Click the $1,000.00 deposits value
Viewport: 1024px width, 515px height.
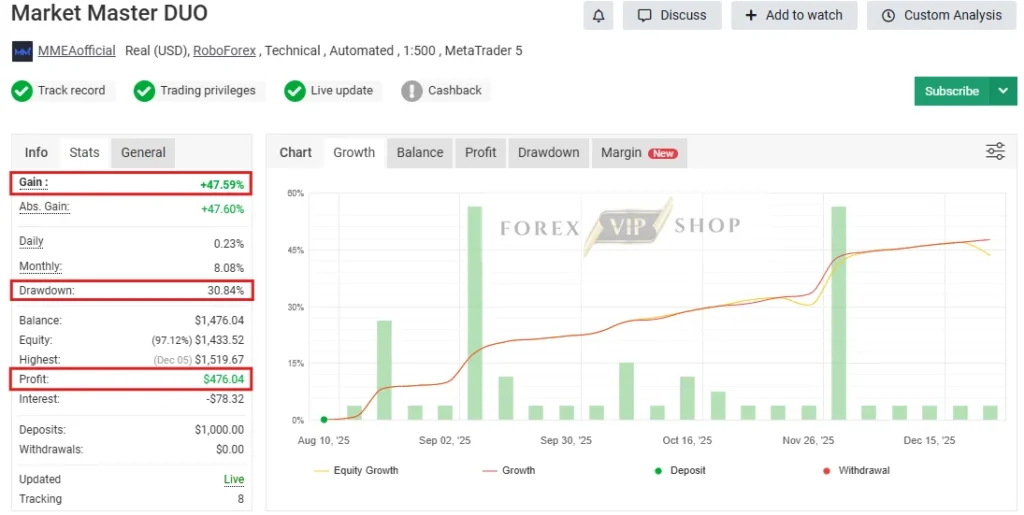coord(219,430)
